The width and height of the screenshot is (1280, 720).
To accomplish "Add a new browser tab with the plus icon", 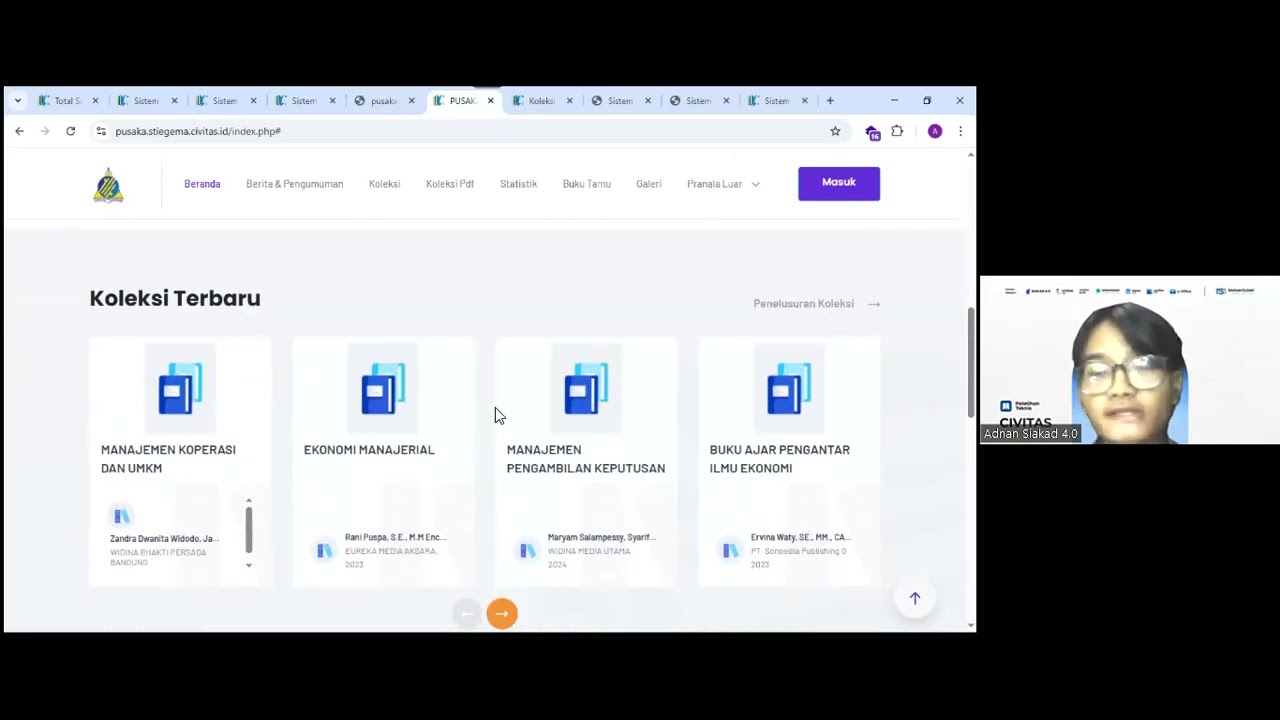I will 830,100.
